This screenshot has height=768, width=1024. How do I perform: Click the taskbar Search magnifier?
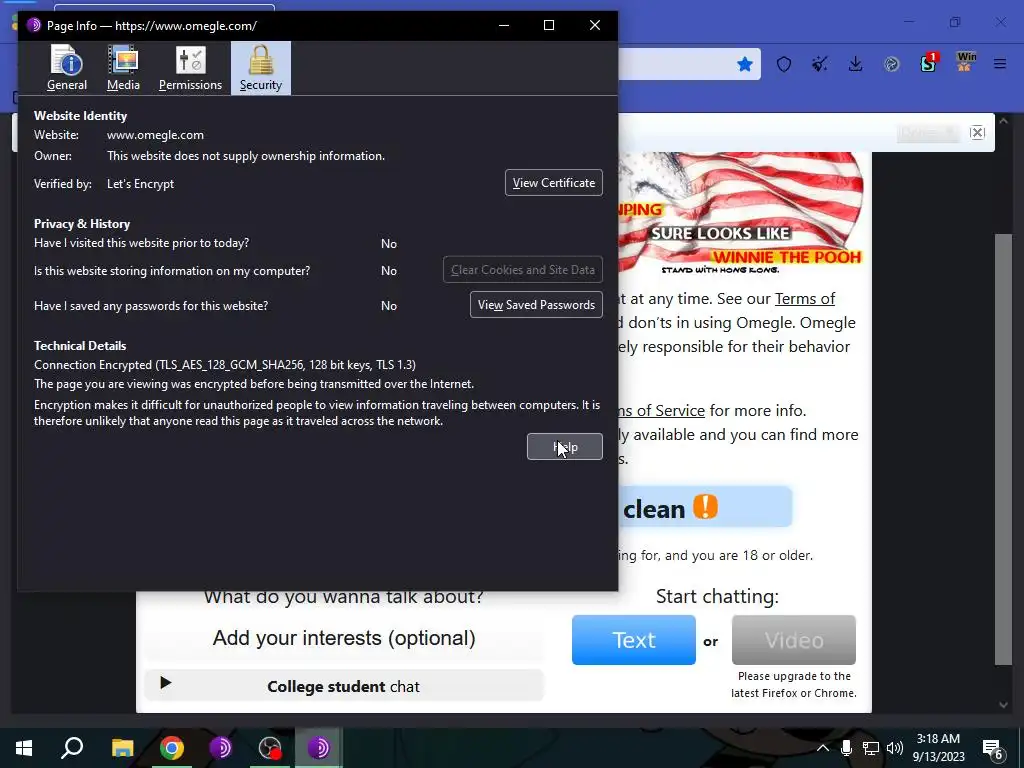[72, 748]
